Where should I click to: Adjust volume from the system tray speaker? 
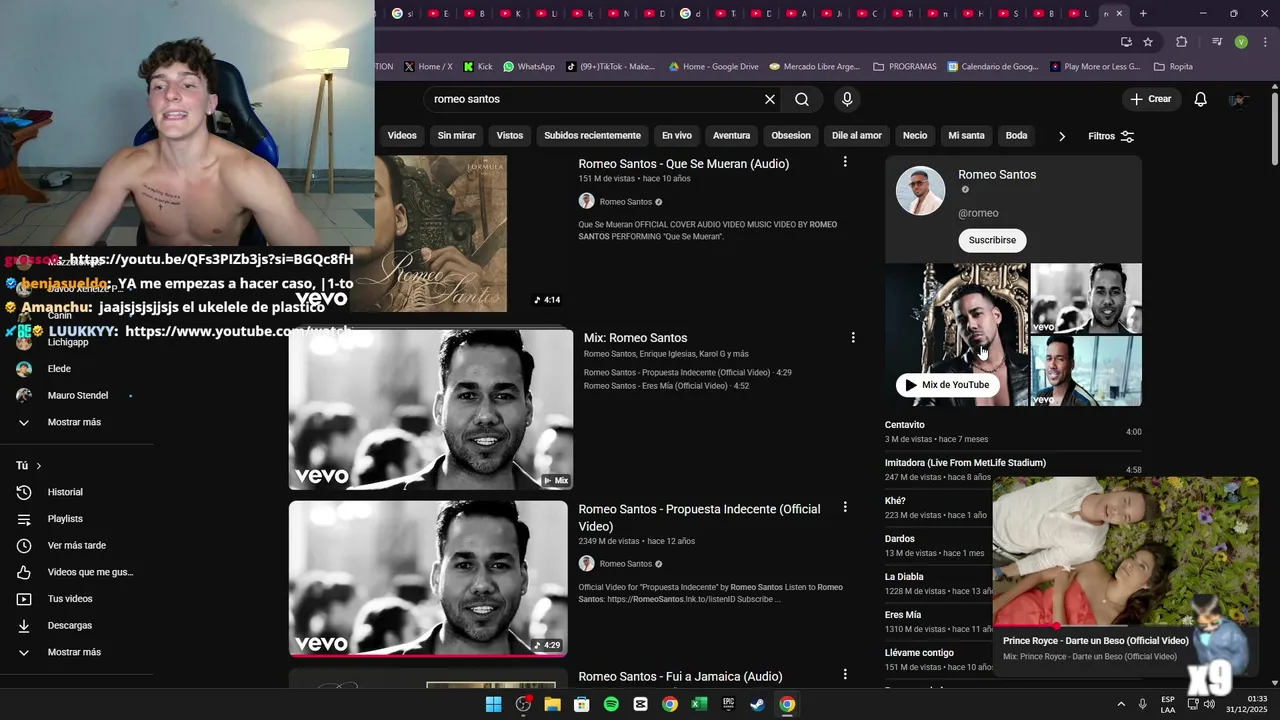(x=1209, y=704)
